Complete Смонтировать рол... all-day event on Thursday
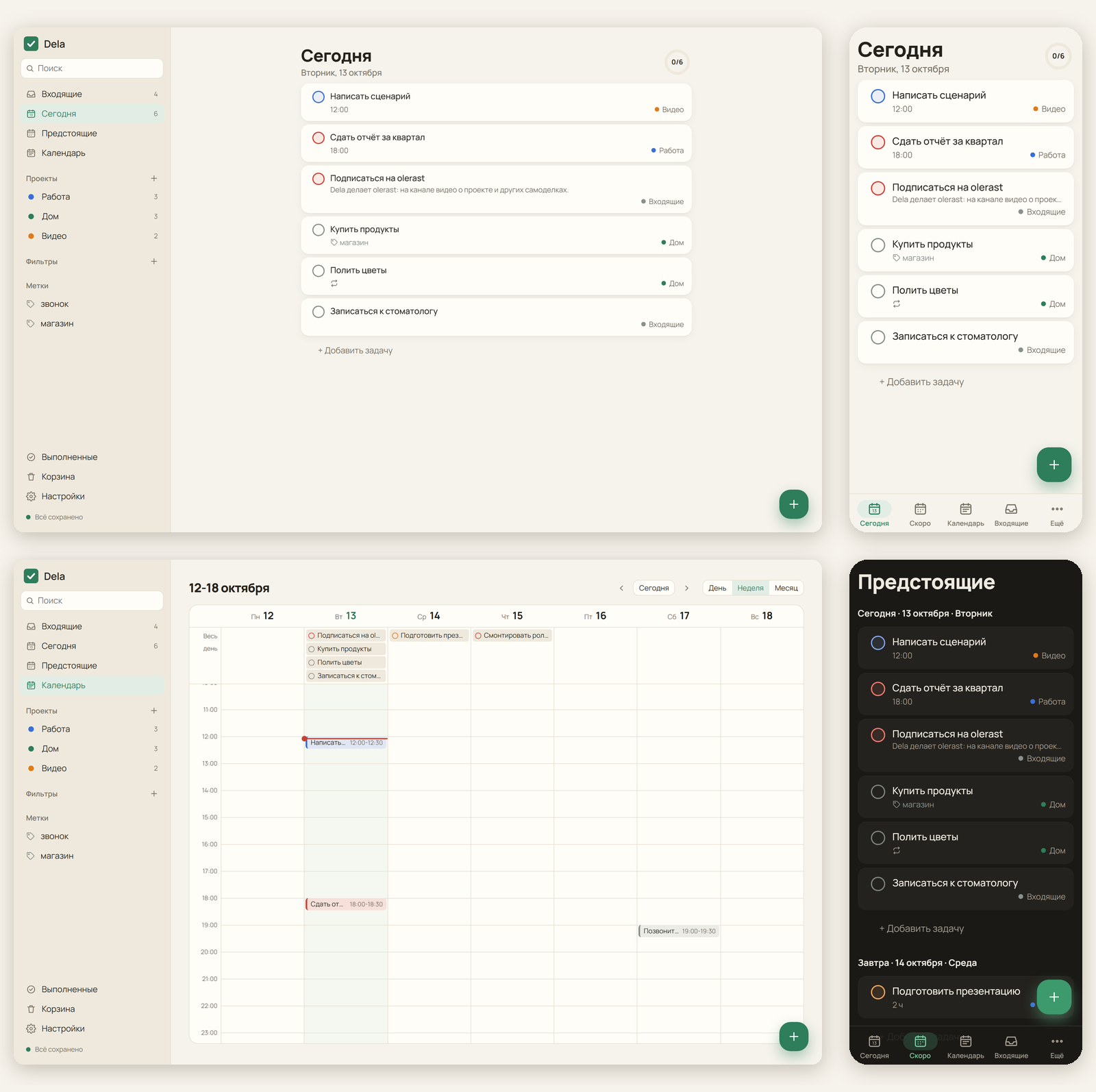The height and width of the screenshot is (1092, 1096). click(x=478, y=636)
